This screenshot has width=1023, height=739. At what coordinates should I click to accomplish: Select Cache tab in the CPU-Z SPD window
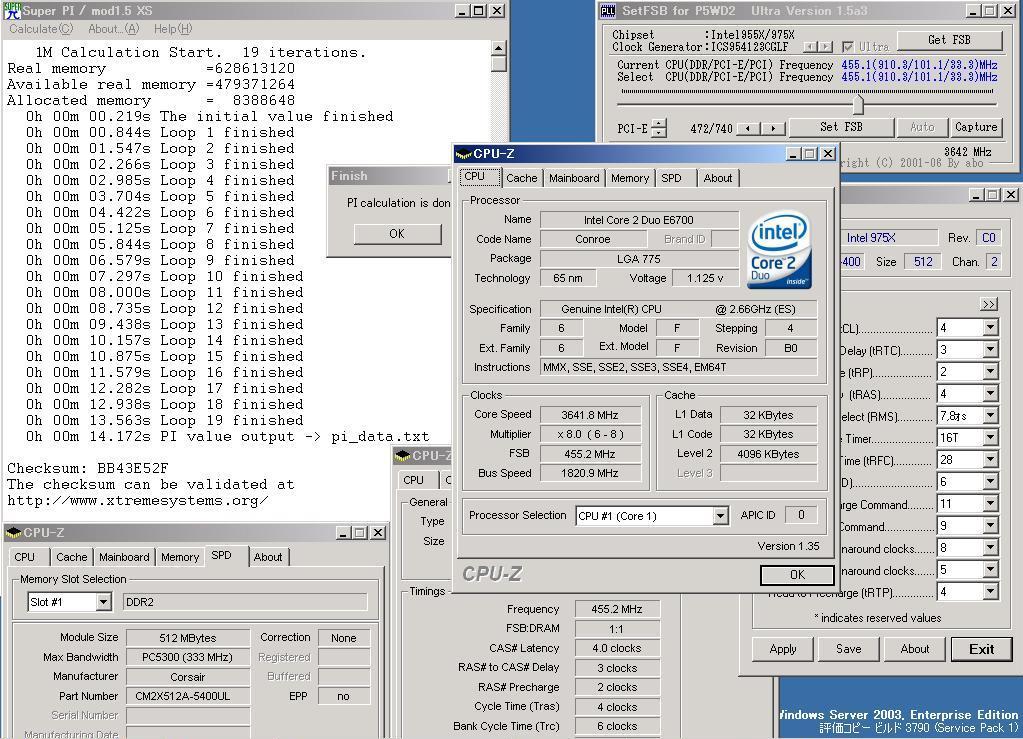(x=71, y=557)
